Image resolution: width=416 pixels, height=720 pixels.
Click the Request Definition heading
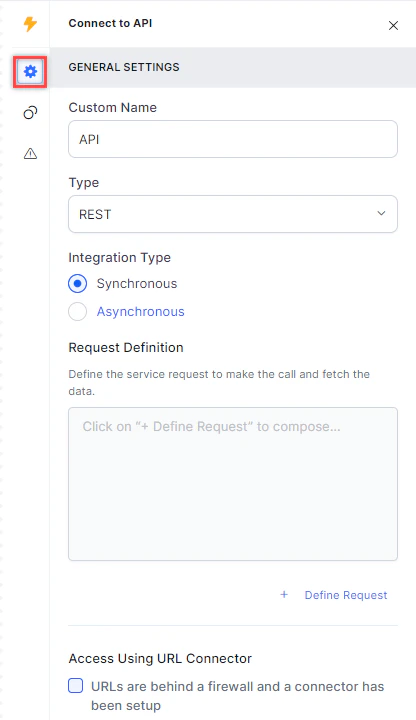click(x=126, y=348)
